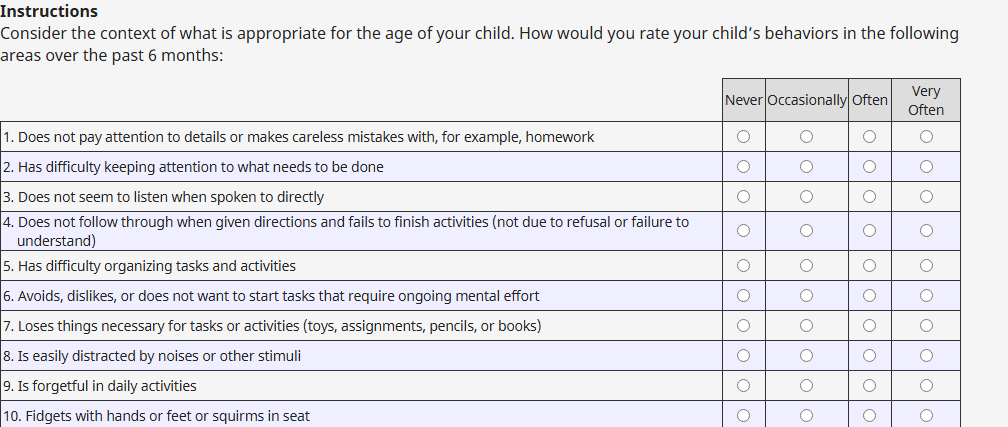Select Never for question 1 careless mistakes
This screenshot has width=1008, height=427.
pos(743,137)
